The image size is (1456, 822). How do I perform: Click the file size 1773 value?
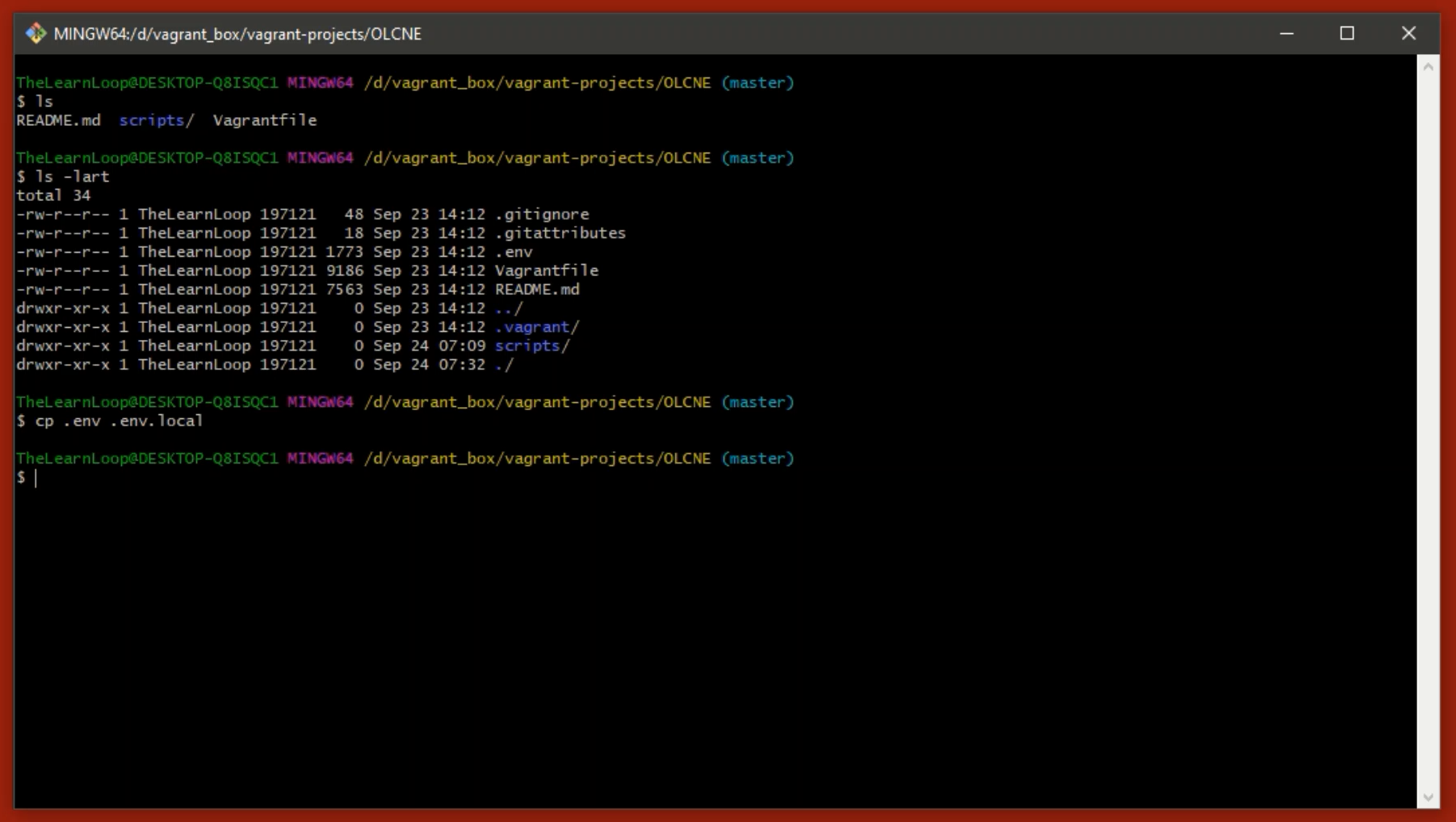coord(345,252)
